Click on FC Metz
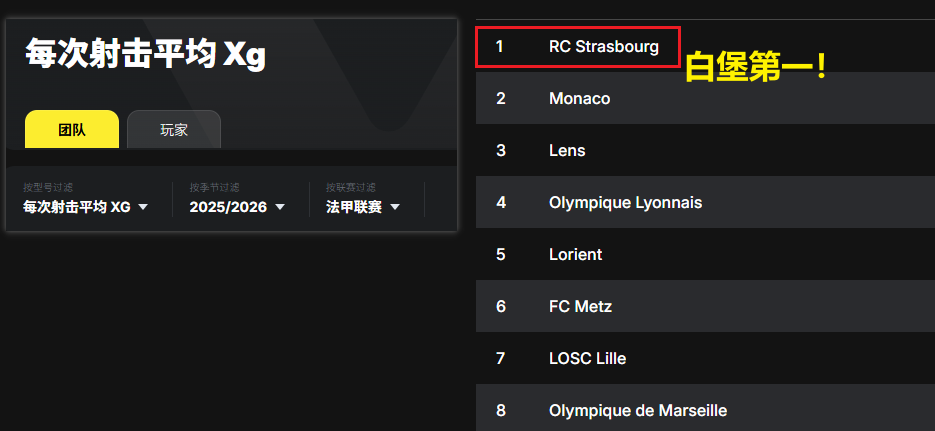935x431 pixels. pyautogui.click(x=580, y=307)
